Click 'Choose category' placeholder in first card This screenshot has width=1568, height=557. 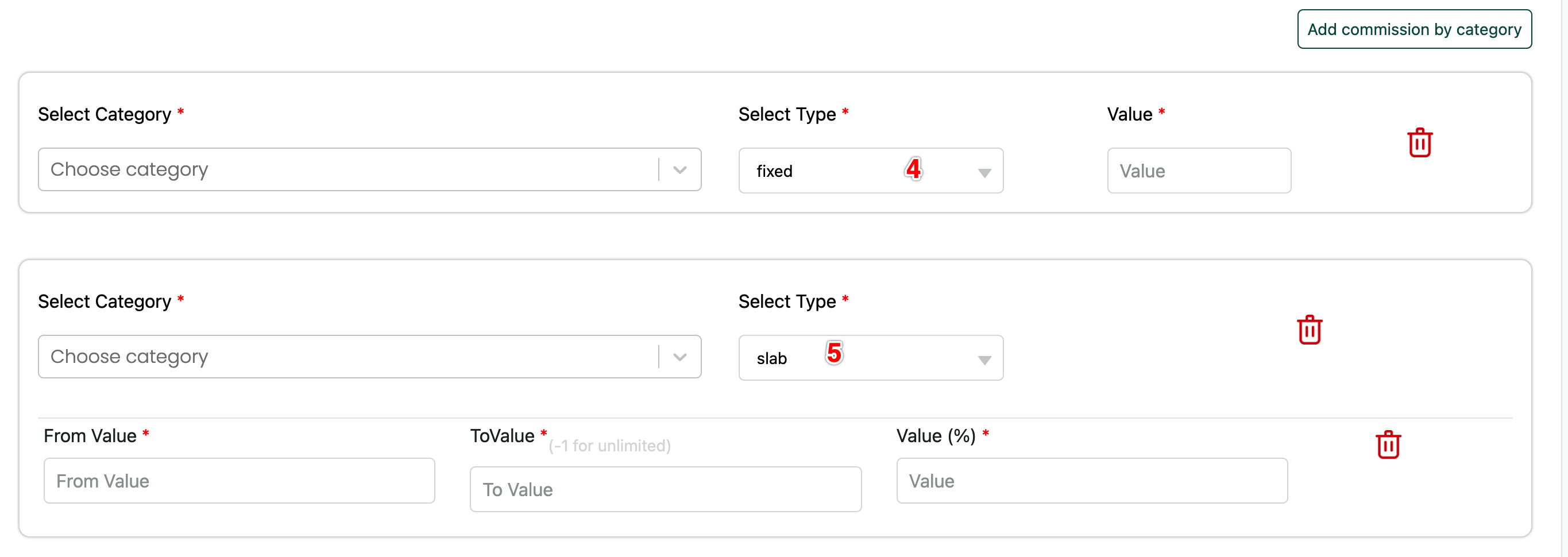pyautogui.click(x=129, y=170)
